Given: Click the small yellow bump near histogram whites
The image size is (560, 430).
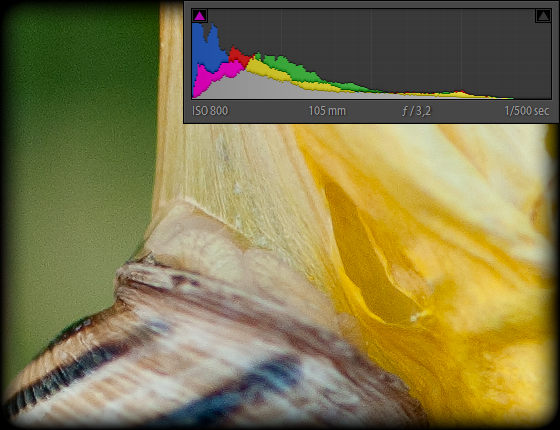Looking at the screenshot, I should pos(459,95).
